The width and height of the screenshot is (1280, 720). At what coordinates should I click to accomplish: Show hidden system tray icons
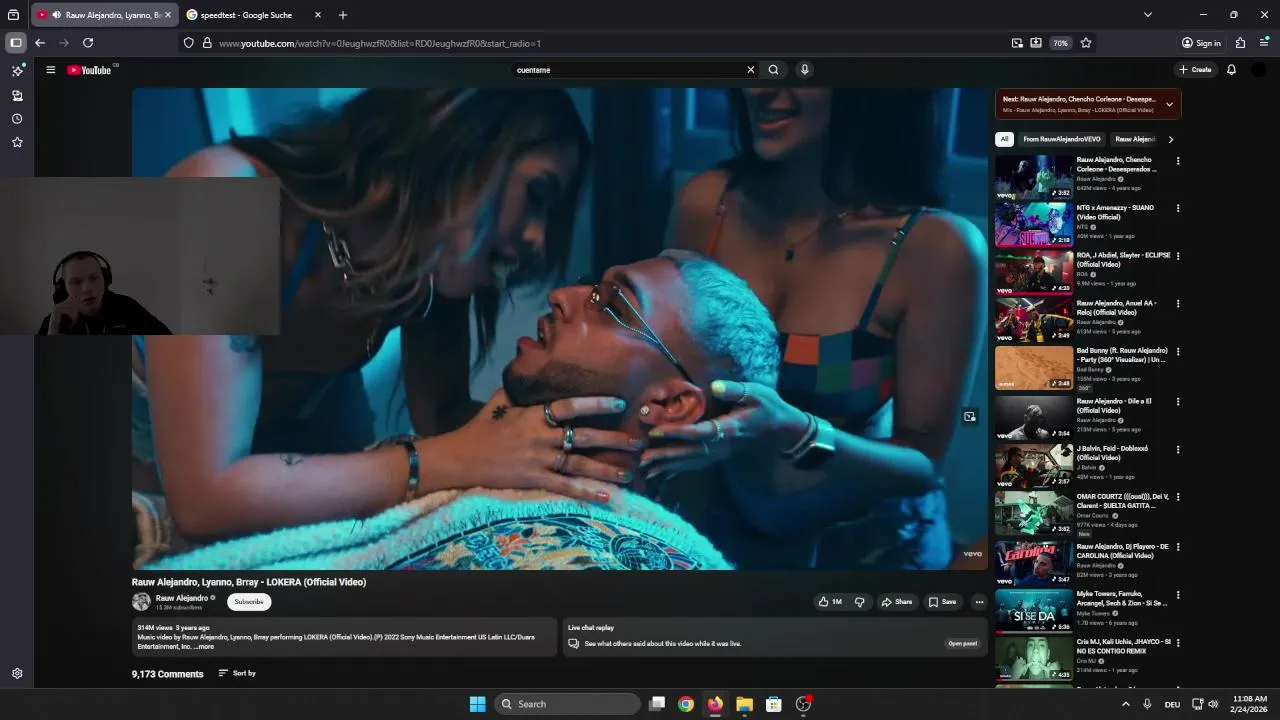click(1125, 704)
